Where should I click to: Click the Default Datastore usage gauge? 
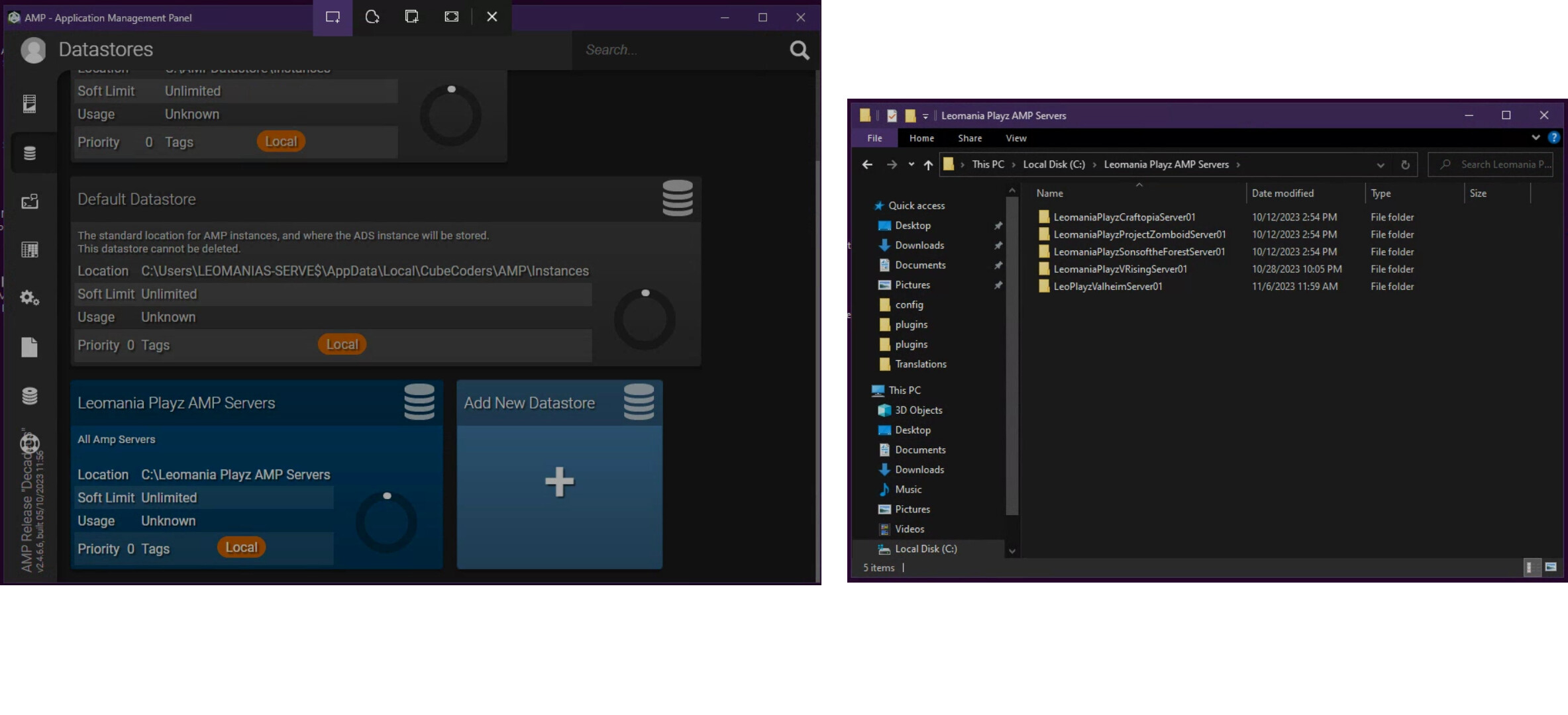(x=645, y=319)
